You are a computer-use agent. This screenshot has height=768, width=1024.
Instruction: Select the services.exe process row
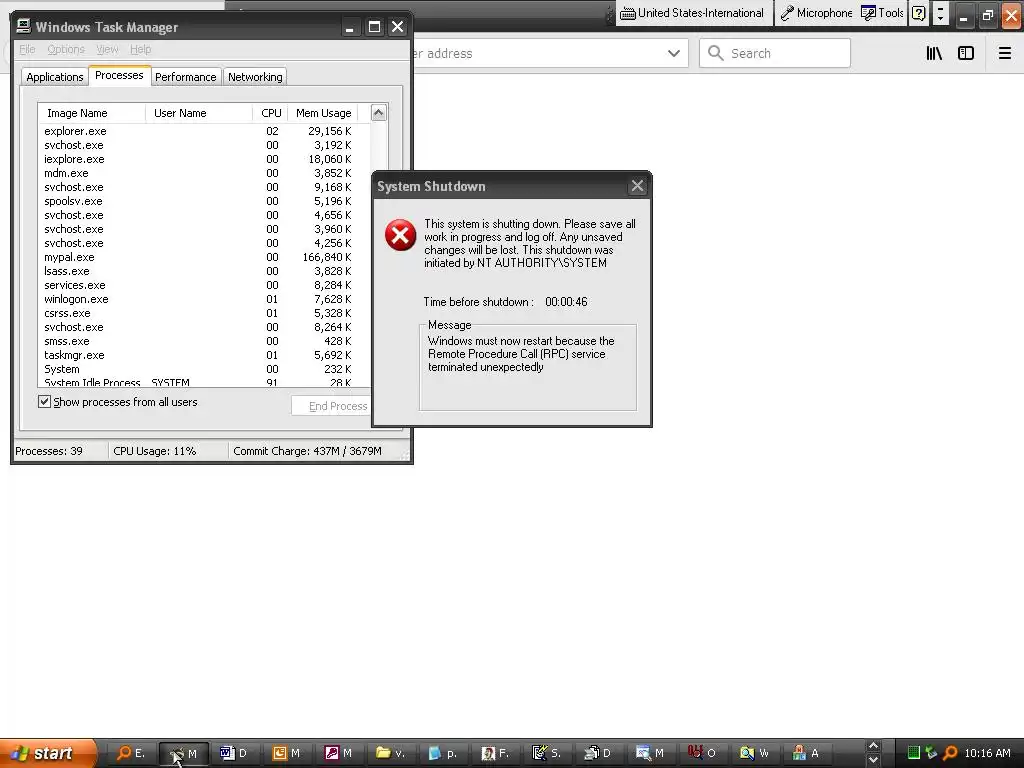[x=204, y=285]
